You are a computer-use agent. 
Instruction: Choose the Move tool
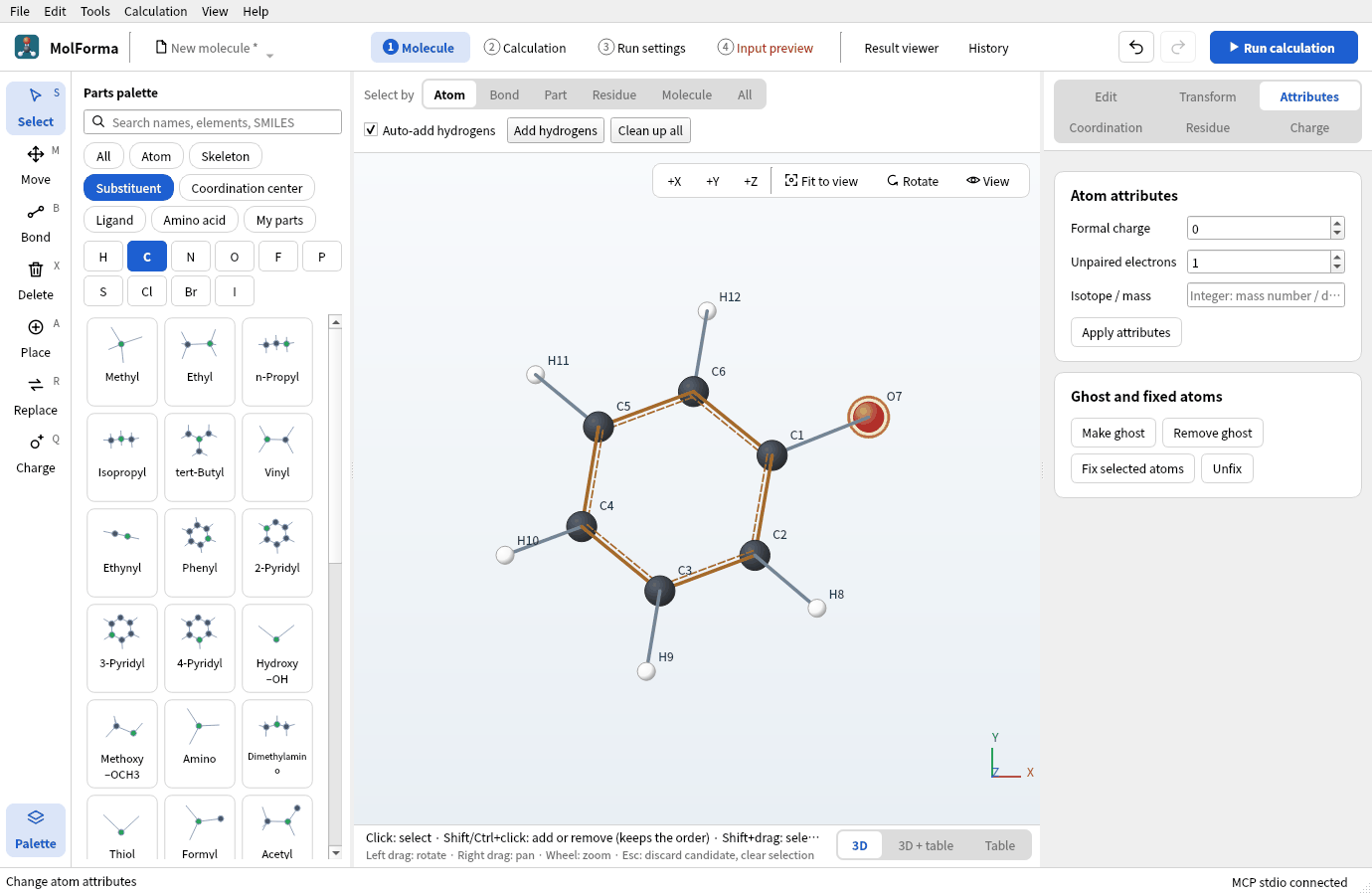(36, 165)
